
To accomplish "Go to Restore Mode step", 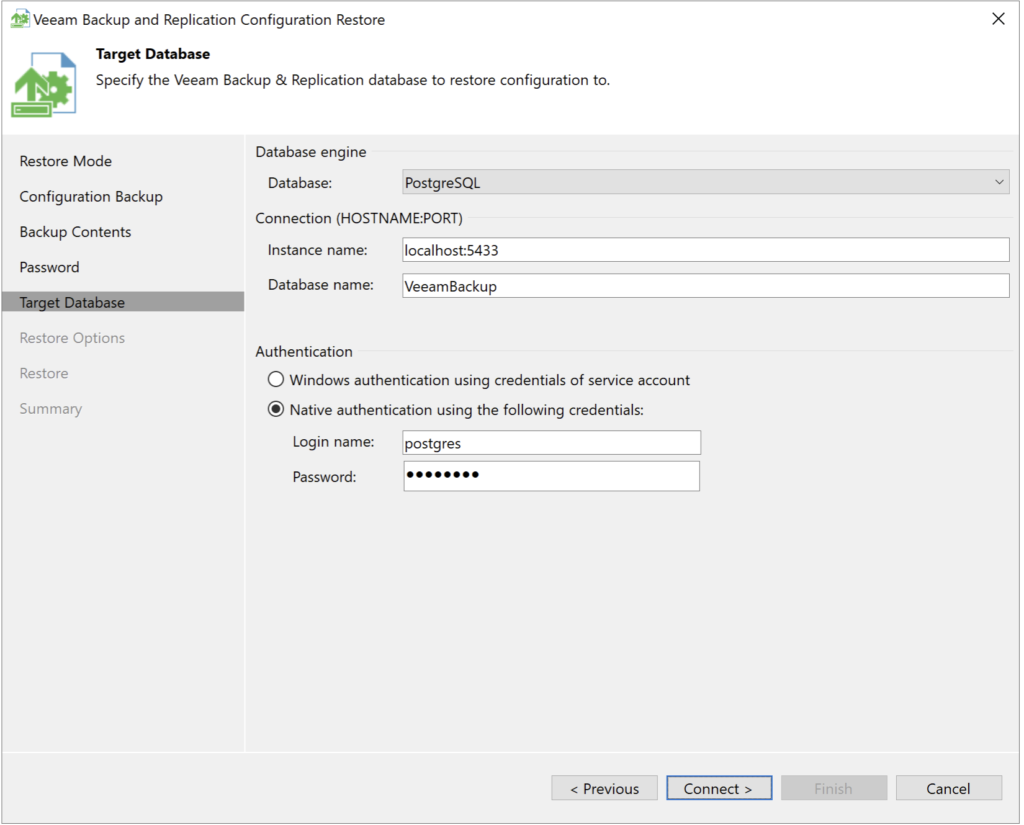I will click(x=65, y=161).
